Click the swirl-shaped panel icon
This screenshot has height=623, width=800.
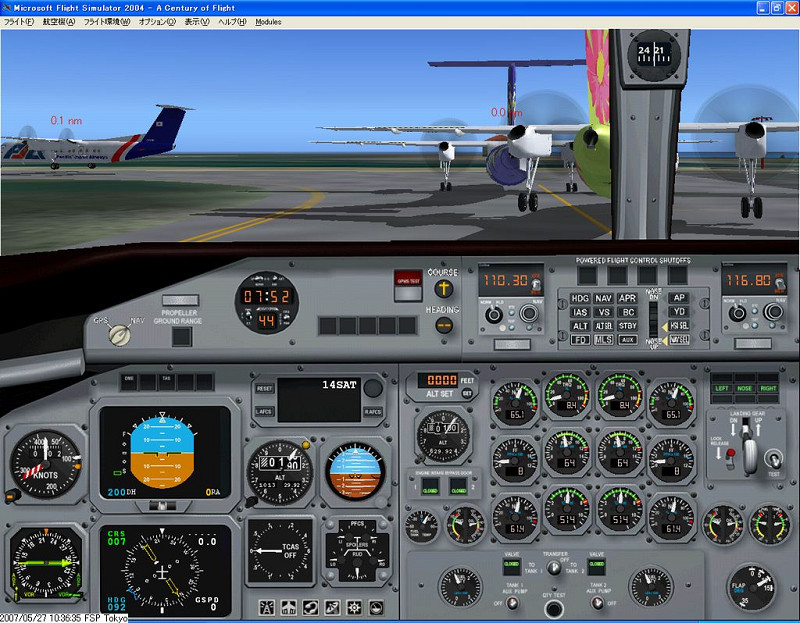click(x=310, y=607)
